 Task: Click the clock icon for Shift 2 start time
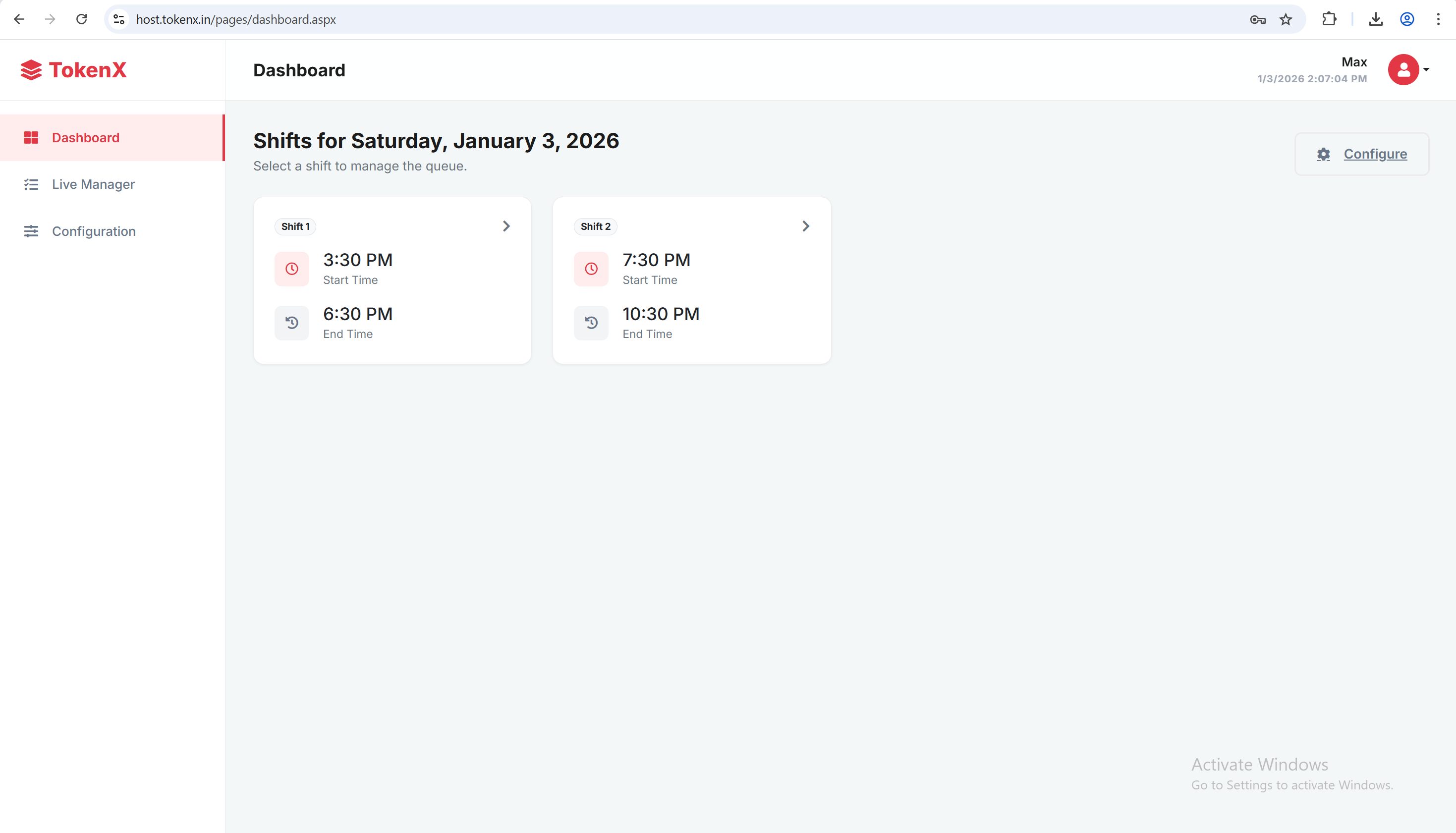point(591,269)
